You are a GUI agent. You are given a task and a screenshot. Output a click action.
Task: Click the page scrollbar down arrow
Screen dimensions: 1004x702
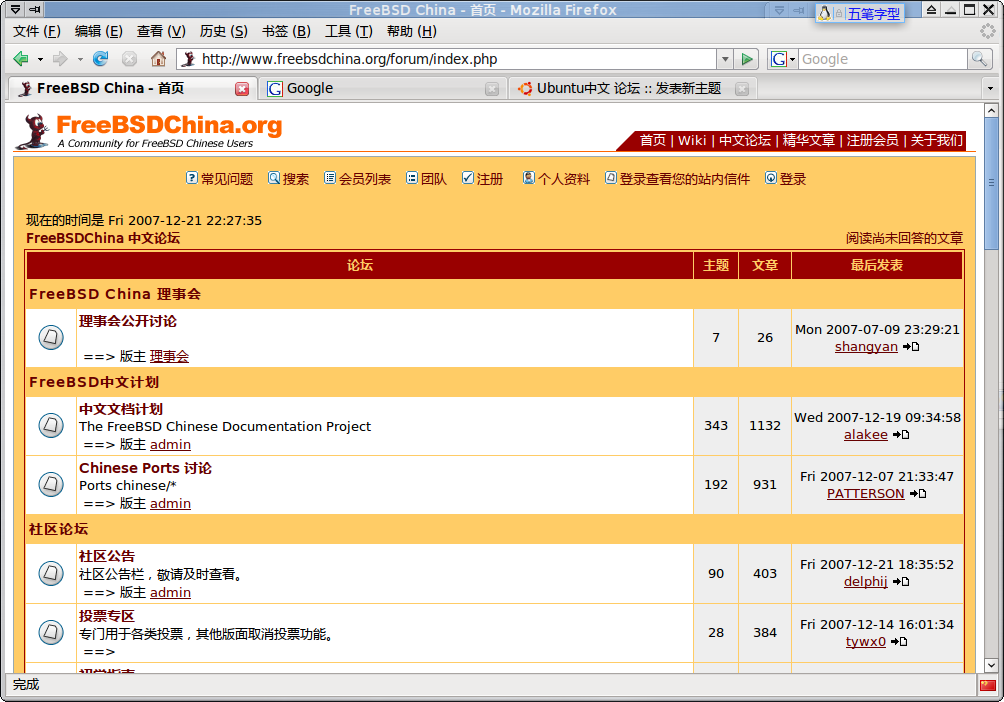pos(991,665)
